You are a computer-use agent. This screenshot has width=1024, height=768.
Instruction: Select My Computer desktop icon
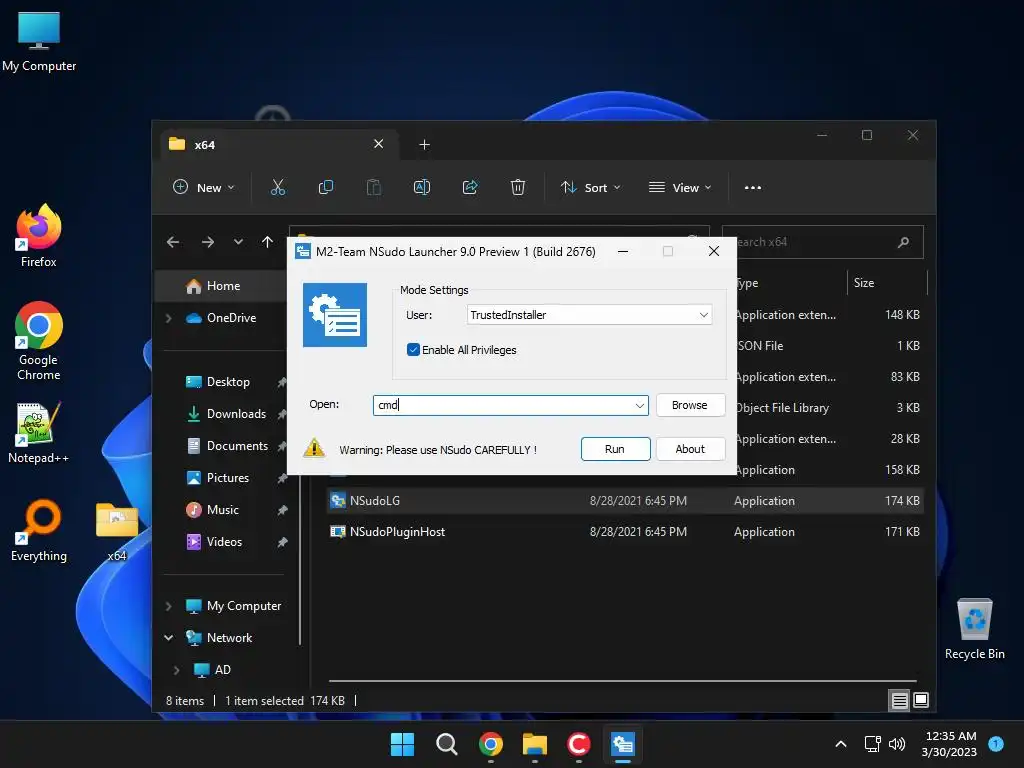point(39,41)
